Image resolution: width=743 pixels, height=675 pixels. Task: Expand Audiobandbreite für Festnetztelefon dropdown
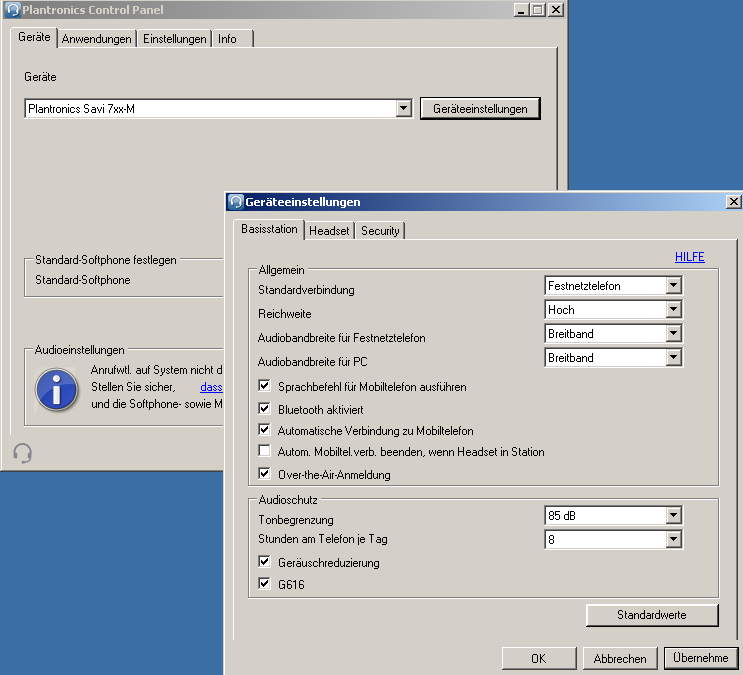click(x=613, y=334)
